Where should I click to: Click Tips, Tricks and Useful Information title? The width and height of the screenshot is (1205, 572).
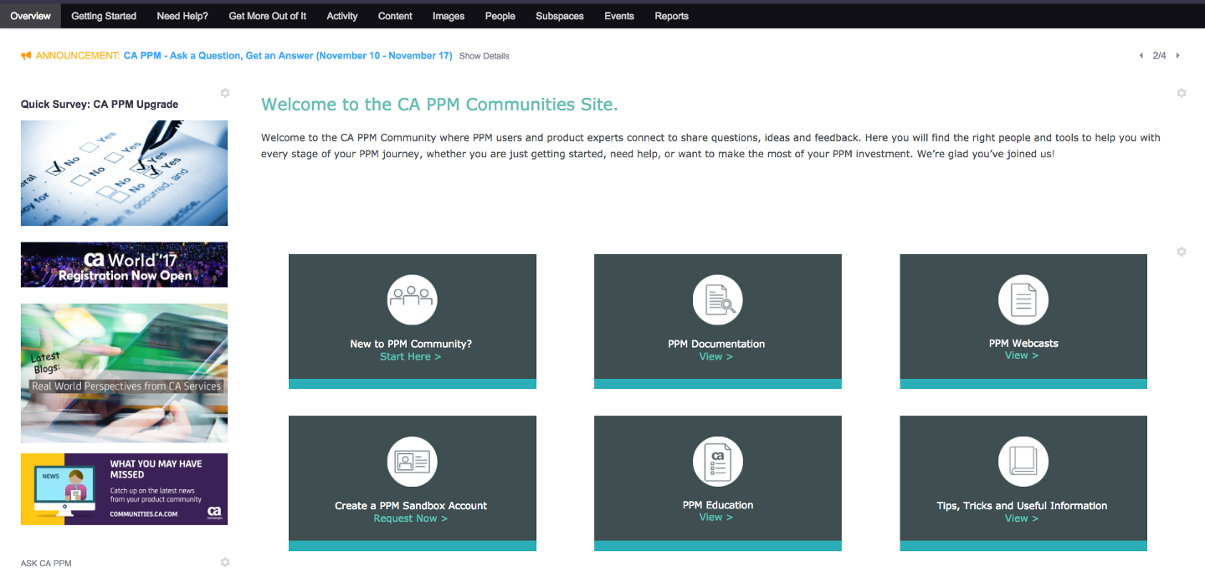tap(1022, 506)
